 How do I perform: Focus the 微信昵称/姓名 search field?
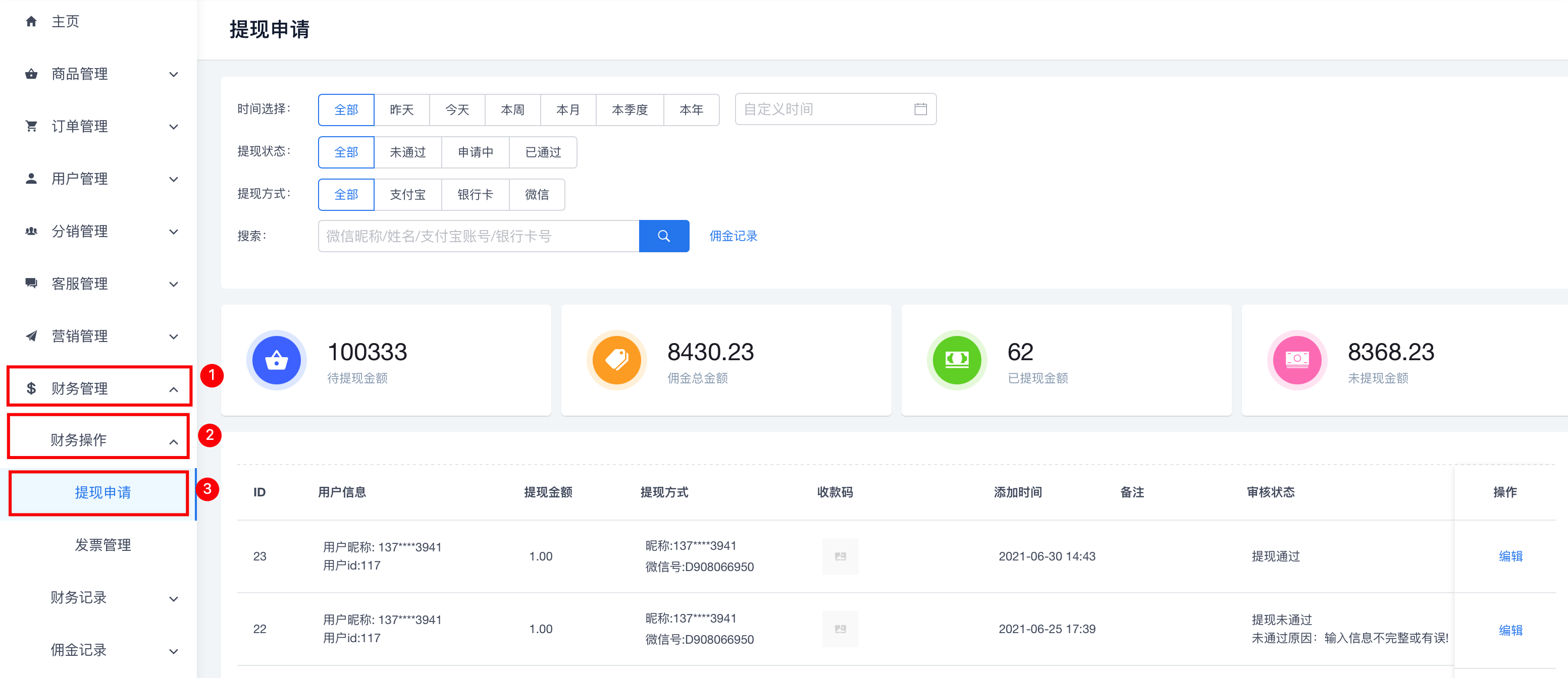pos(479,236)
